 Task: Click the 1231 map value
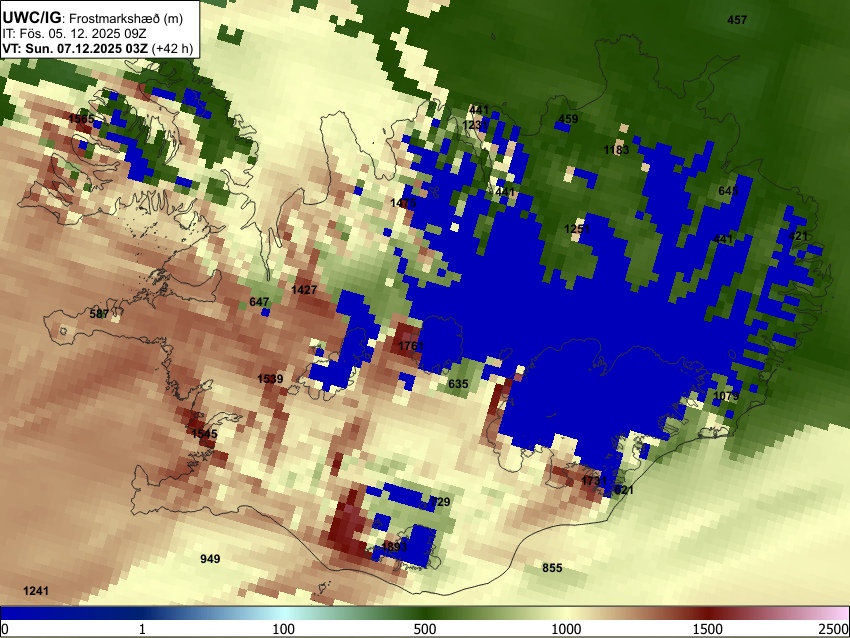[474, 125]
